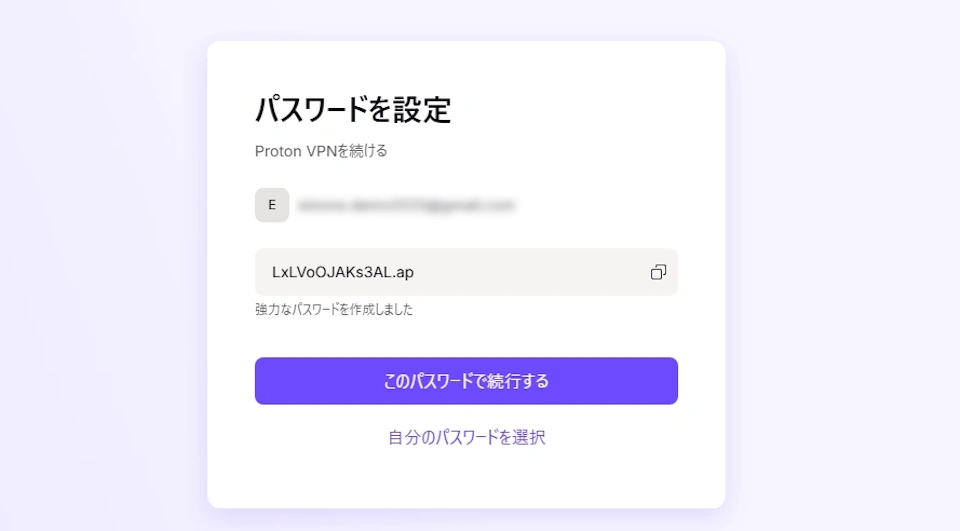The height and width of the screenshot is (531, 960).
Task: Tap the duplicate icon right of the password
Action: [x=658, y=272]
